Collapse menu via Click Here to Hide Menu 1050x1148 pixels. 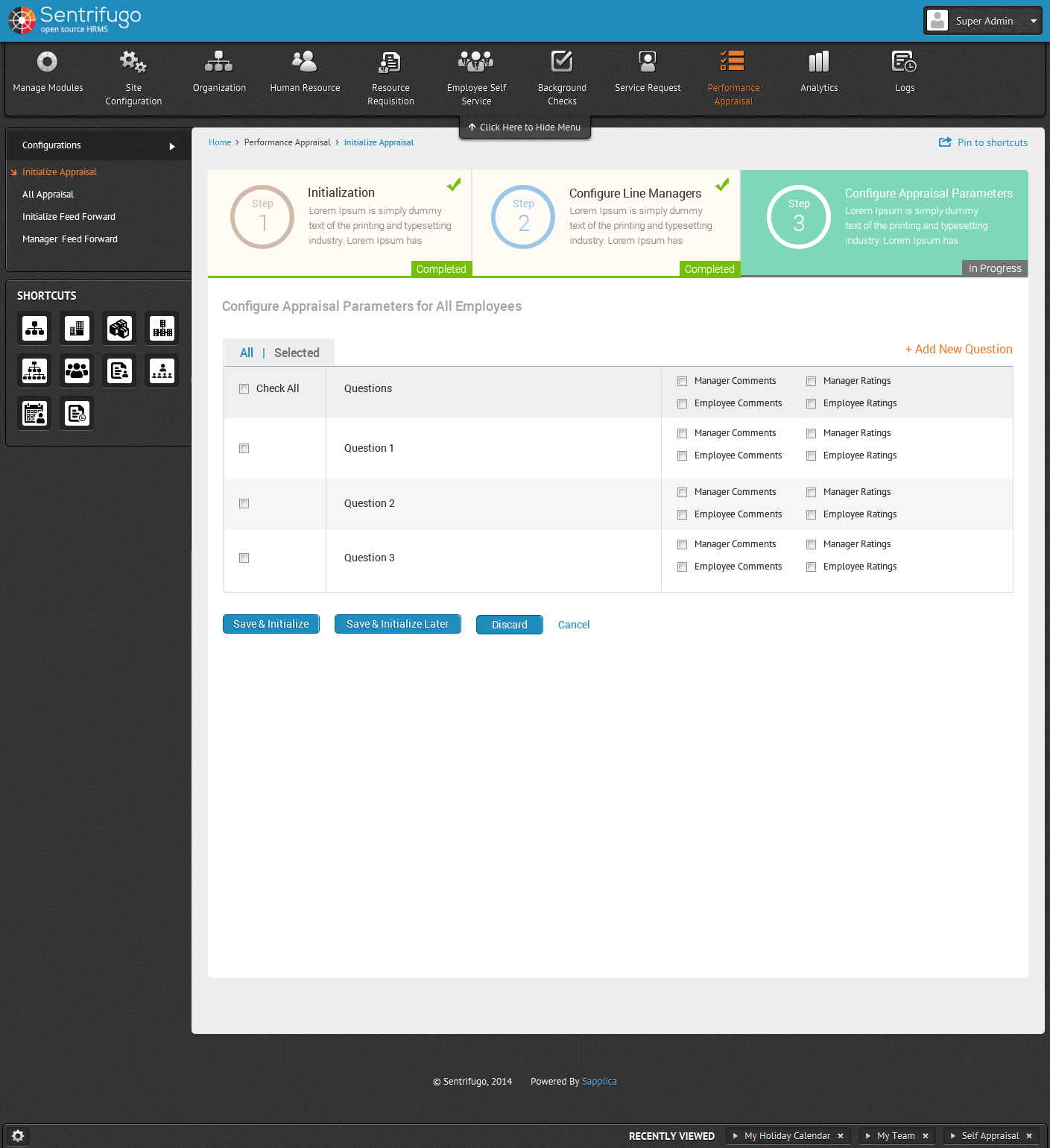pyautogui.click(x=525, y=127)
